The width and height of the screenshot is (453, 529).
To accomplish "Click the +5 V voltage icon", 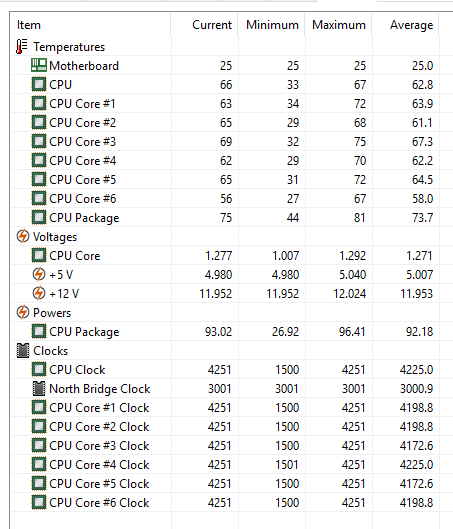I will tap(39, 274).
